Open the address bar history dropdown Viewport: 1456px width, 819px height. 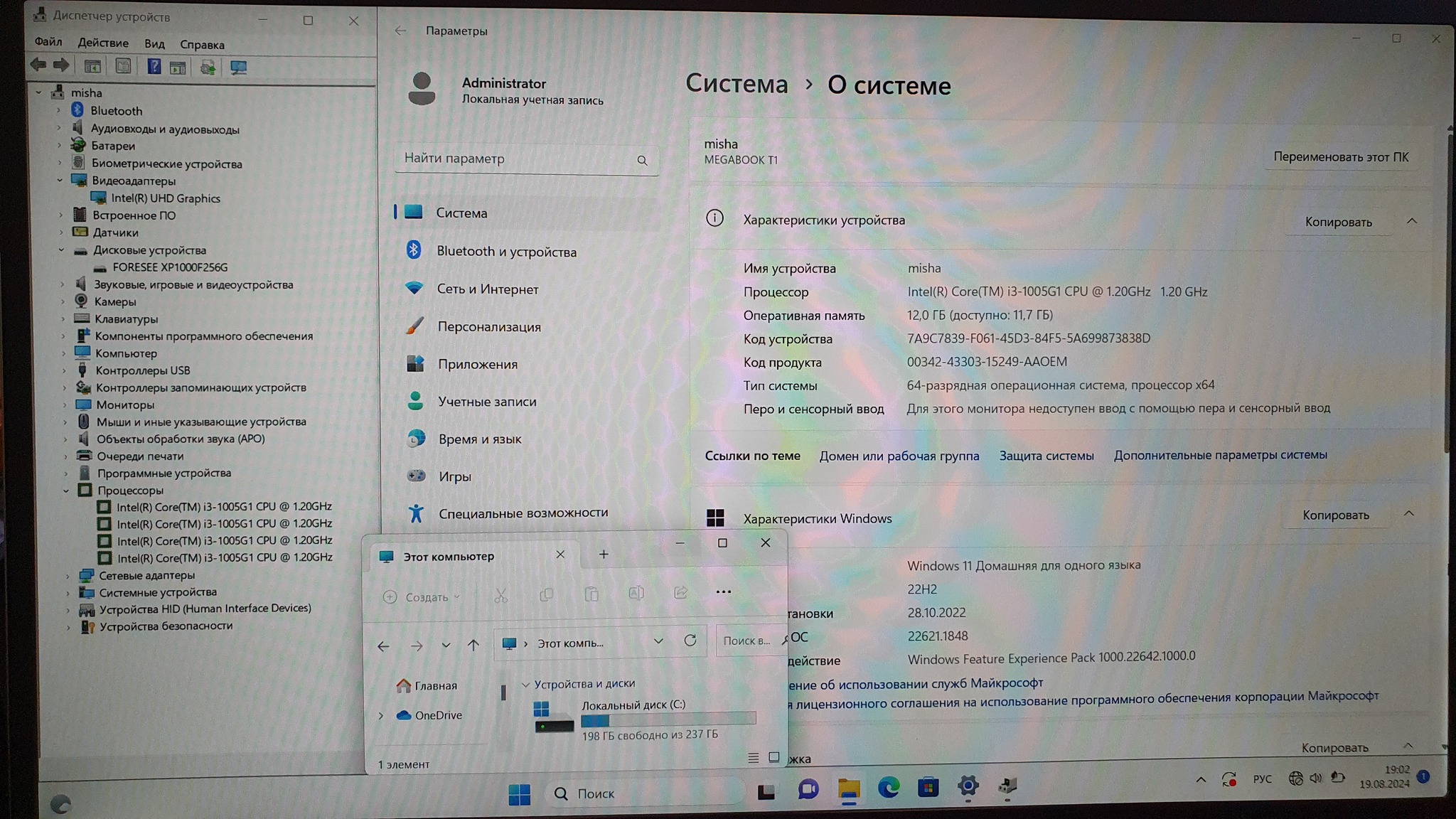pos(658,641)
